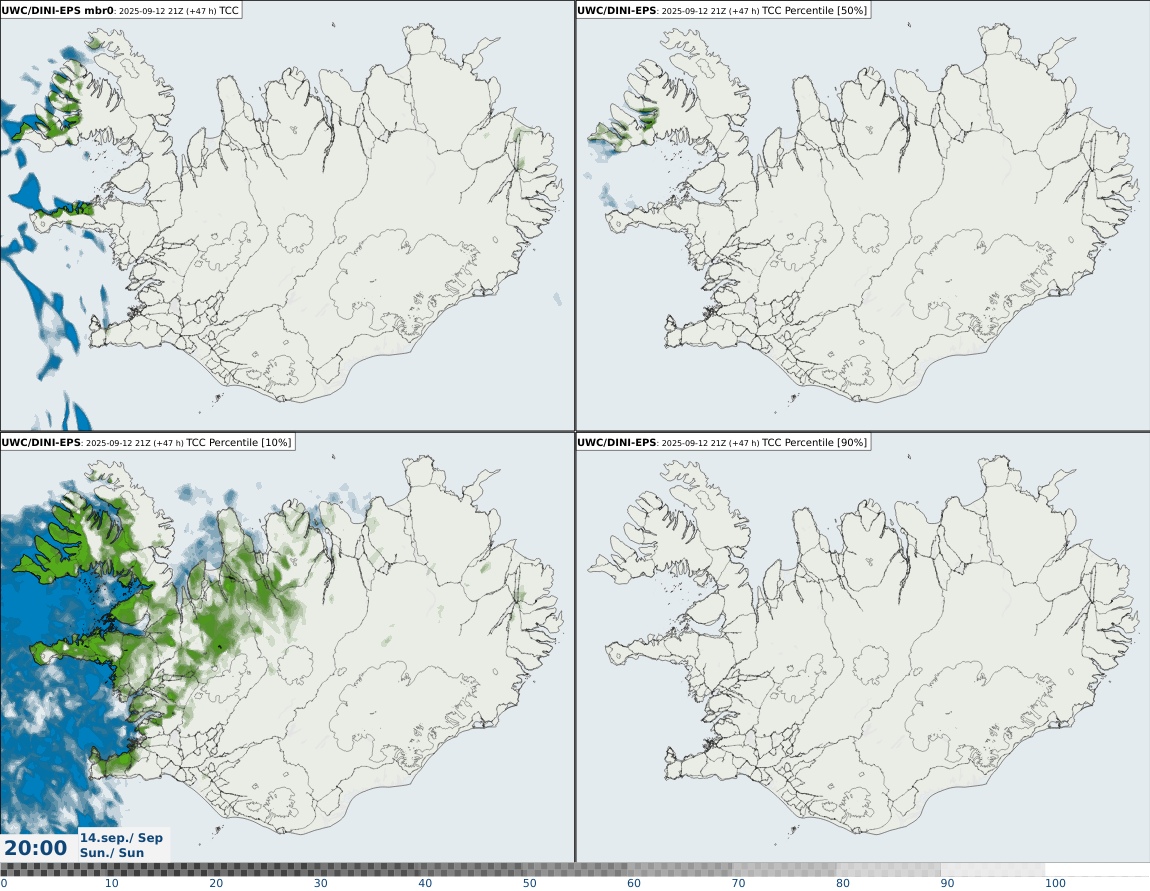Viewport: 1150px width, 891px height.
Task: Select the 50% percentile map panel
Action: pyautogui.click(x=862, y=216)
